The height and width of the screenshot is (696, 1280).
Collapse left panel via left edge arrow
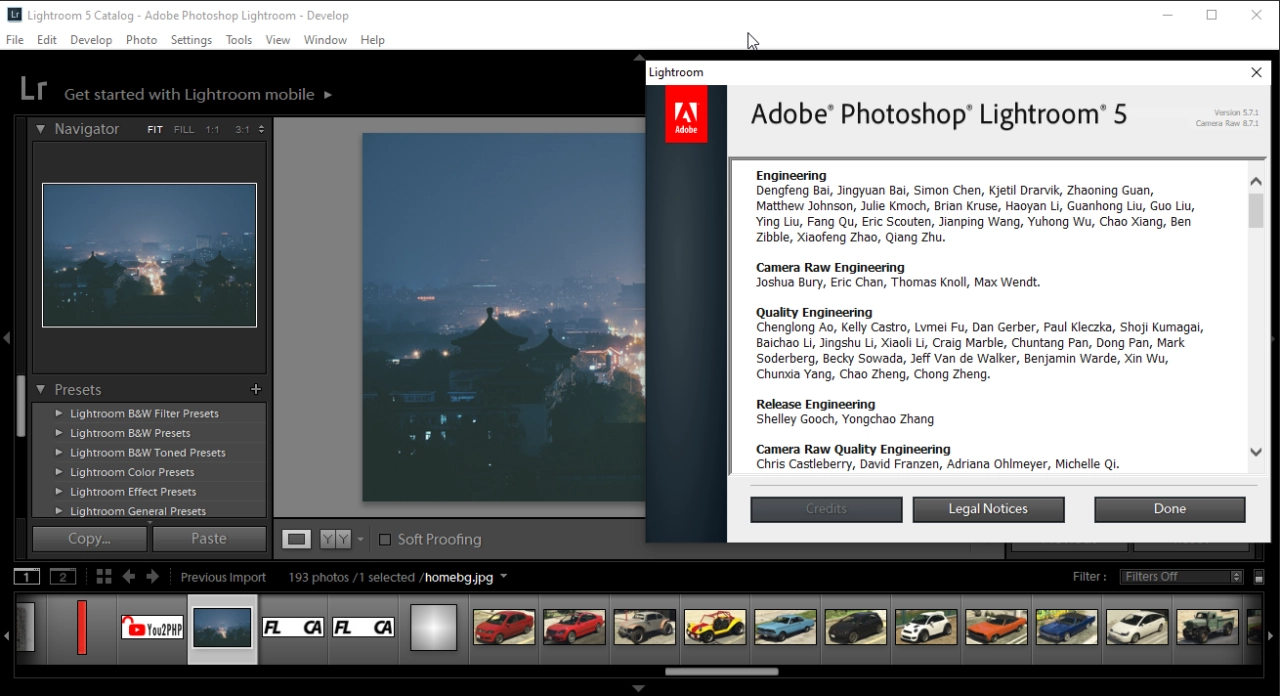[x=6, y=339]
